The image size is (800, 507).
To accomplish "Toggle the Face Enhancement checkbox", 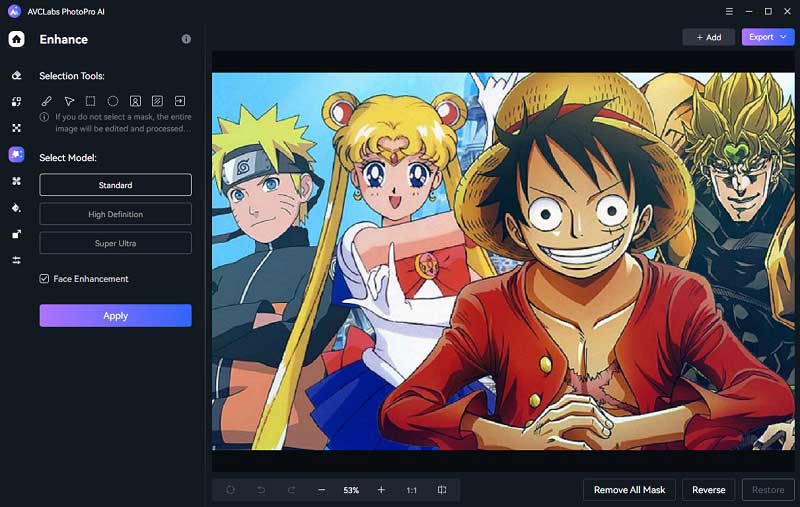I will [x=44, y=278].
